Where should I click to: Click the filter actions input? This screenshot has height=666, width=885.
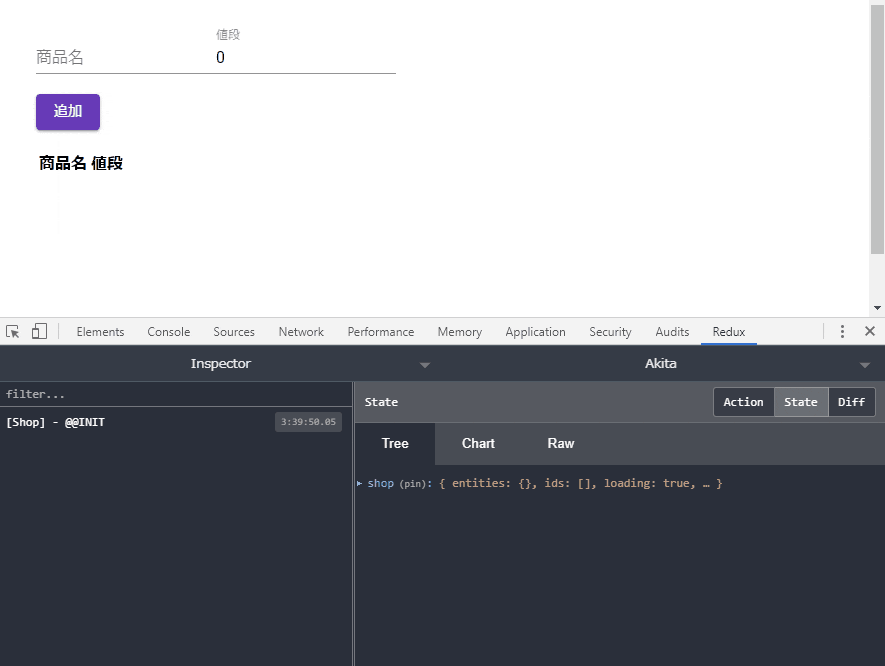(x=176, y=394)
